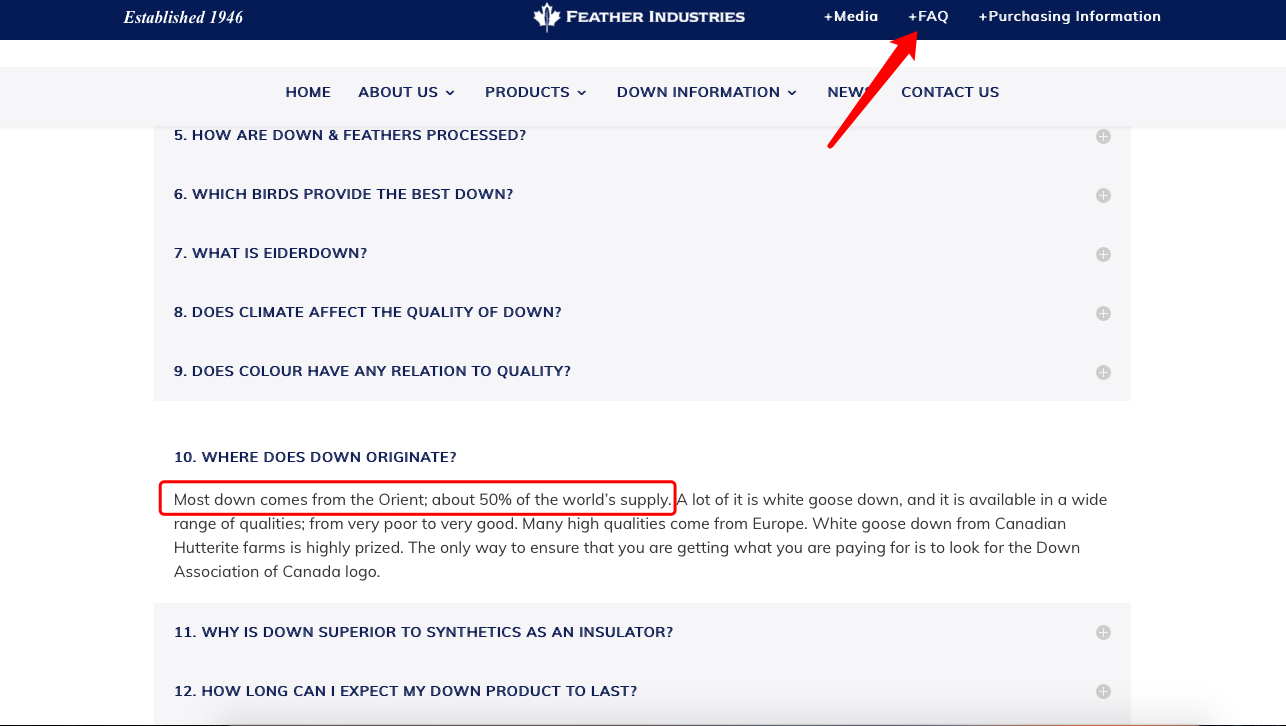The width and height of the screenshot is (1286, 726).
Task: Expand colour relation question with plus icon
Action: [x=1103, y=372]
